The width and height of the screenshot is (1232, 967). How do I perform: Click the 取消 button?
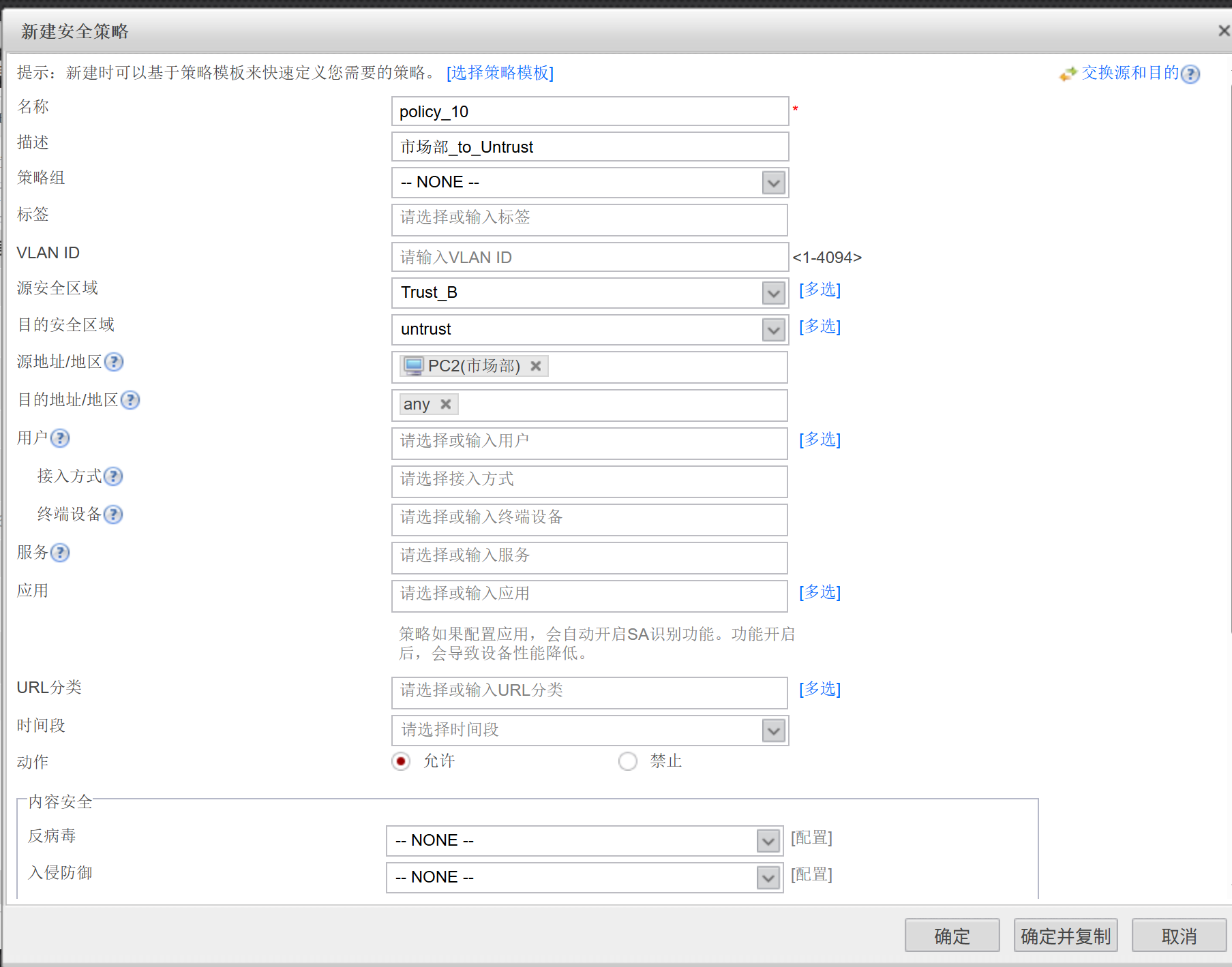(x=1179, y=936)
